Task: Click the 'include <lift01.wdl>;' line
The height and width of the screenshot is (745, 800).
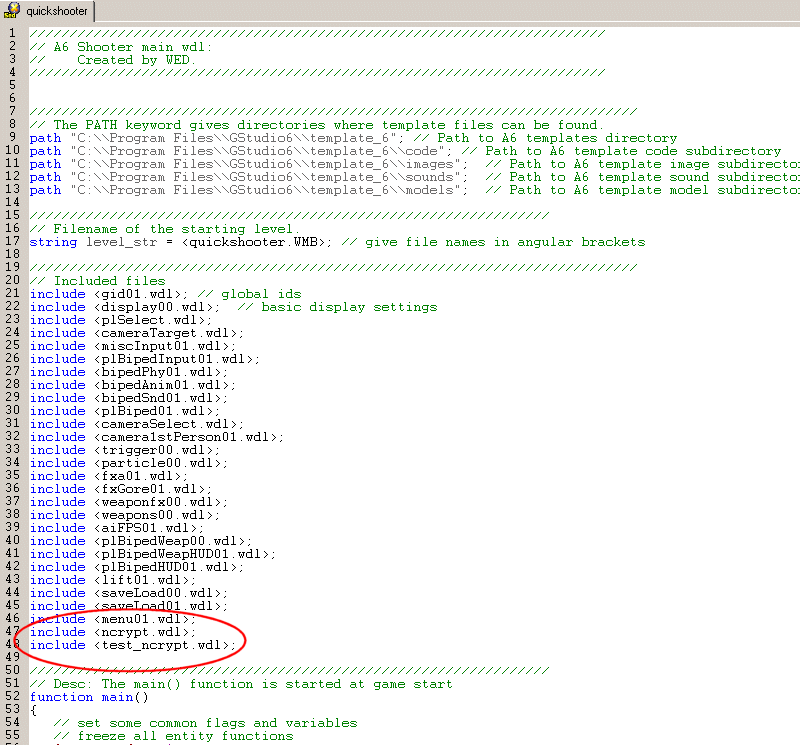Action: coord(113,580)
